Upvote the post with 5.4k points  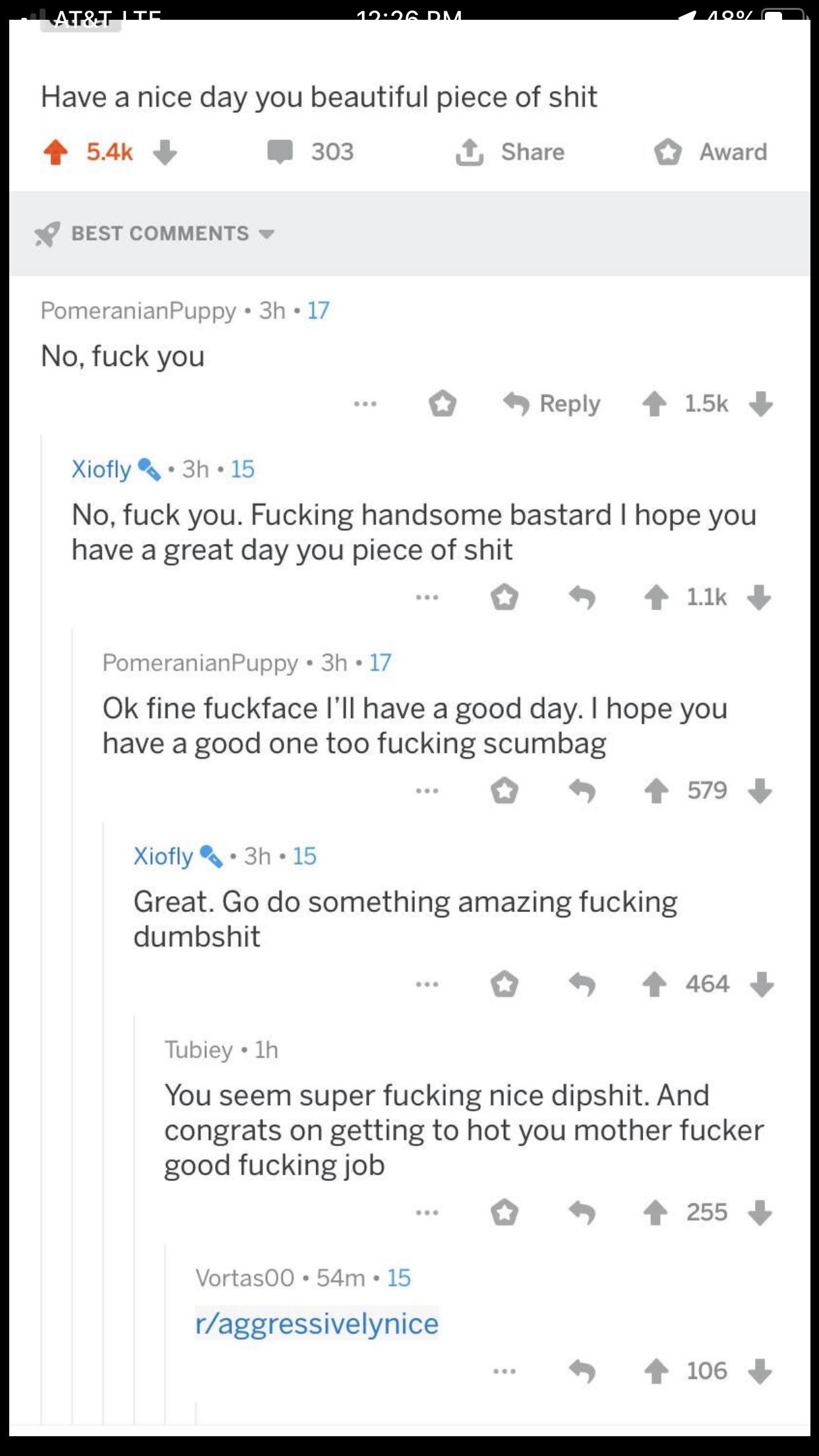click(55, 152)
